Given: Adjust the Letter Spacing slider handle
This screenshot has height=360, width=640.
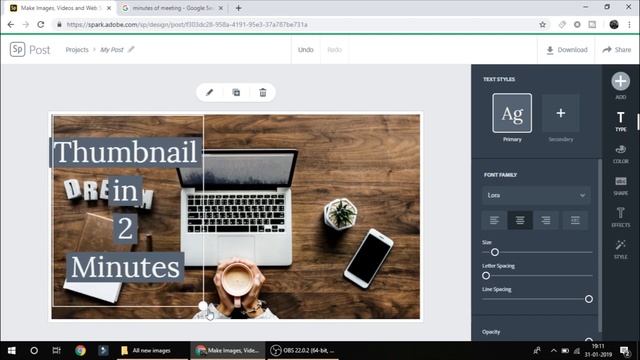Looking at the screenshot, I should (x=486, y=276).
